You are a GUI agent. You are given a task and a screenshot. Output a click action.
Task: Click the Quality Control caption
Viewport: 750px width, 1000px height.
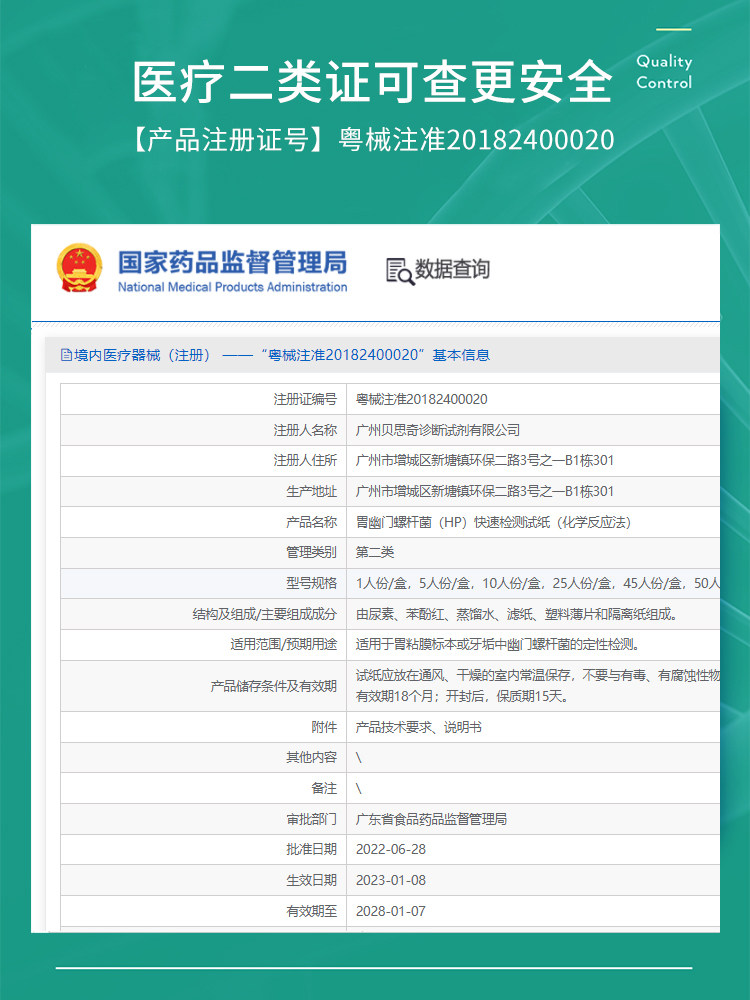click(664, 71)
